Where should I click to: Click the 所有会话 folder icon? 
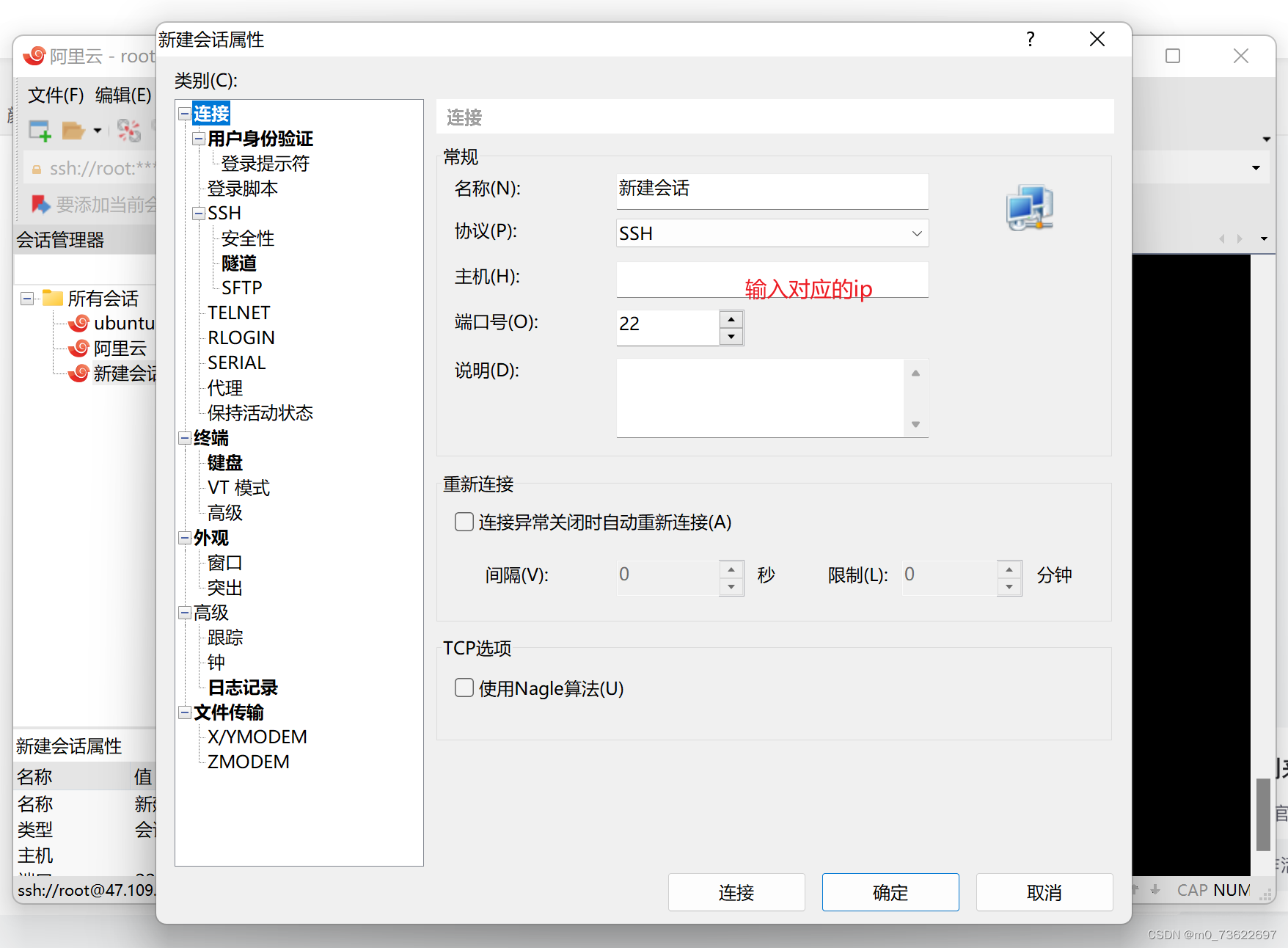pyautogui.click(x=52, y=298)
